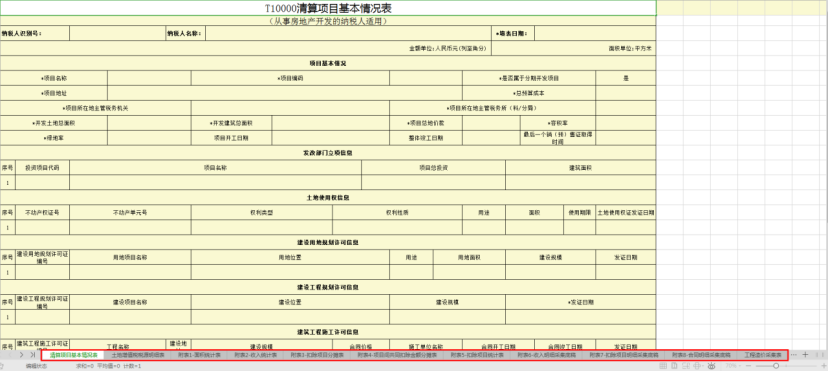Select the 不动产权证号 column header
Screen dimensions: 828x372
click(x=42, y=212)
